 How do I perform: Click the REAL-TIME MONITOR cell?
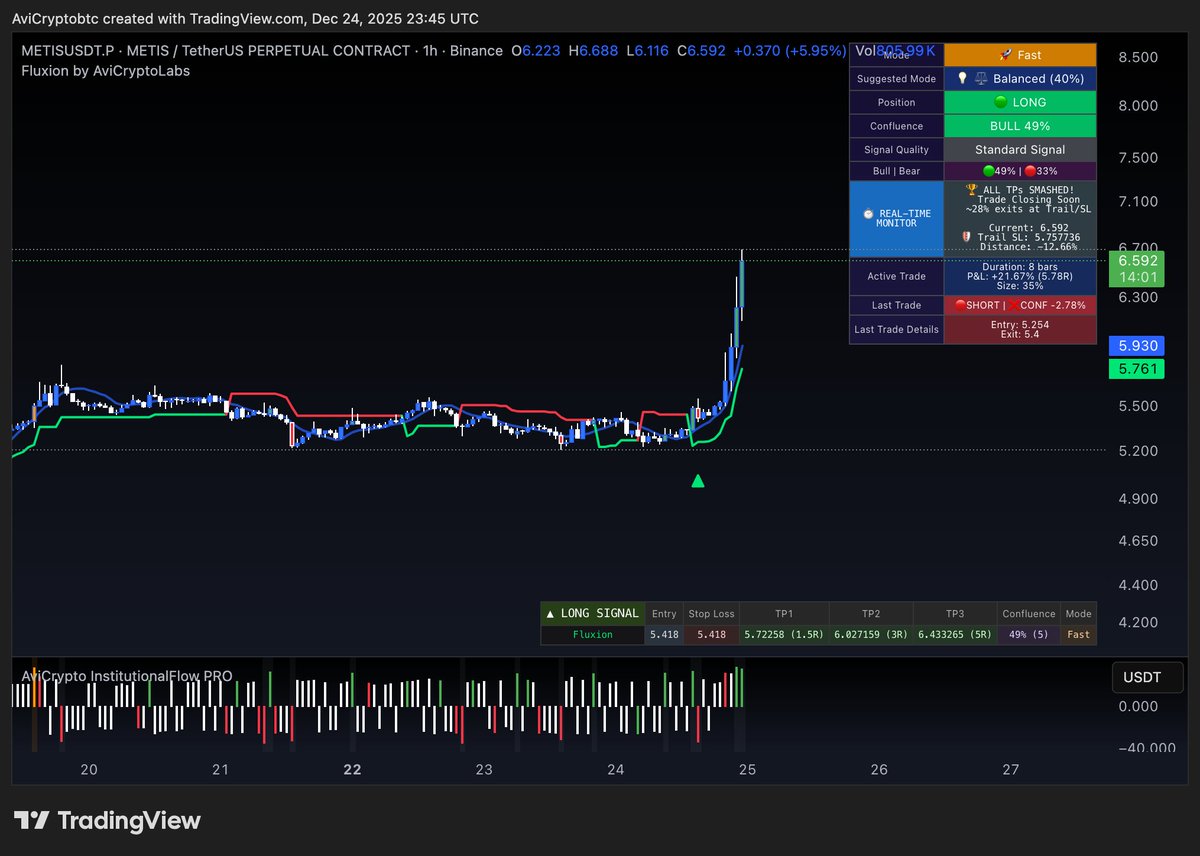(897, 219)
